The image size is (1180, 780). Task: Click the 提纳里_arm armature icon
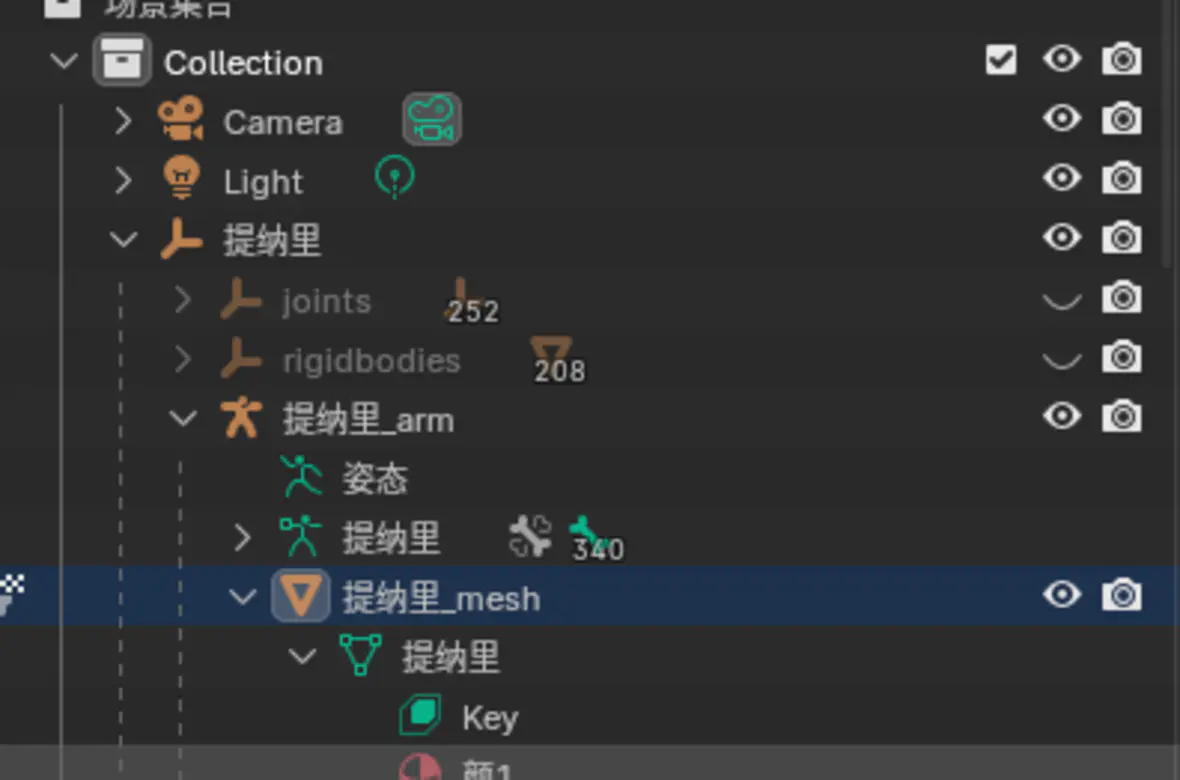point(241,418)
